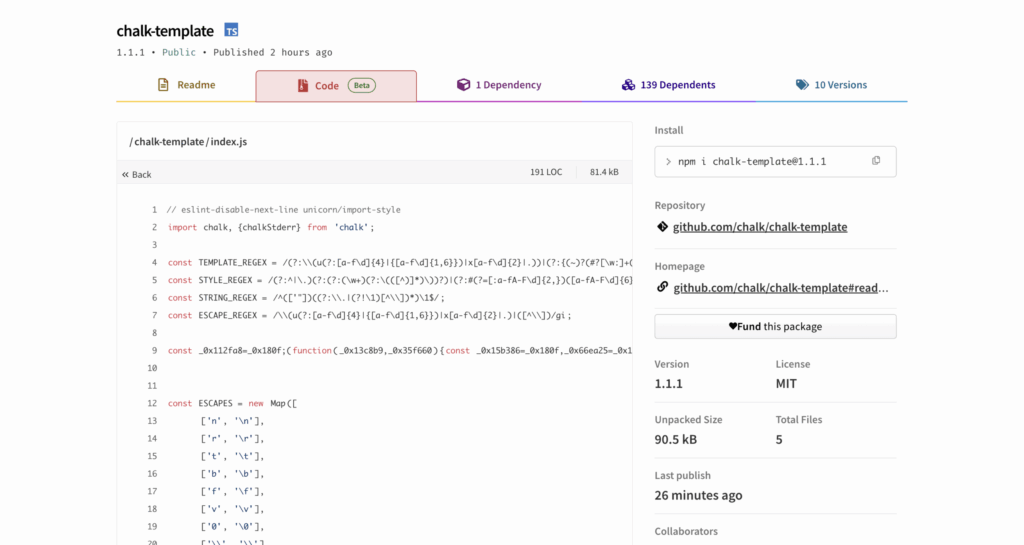Click line number 12 in gutter
1024x545 pixels.
point(152,403)
